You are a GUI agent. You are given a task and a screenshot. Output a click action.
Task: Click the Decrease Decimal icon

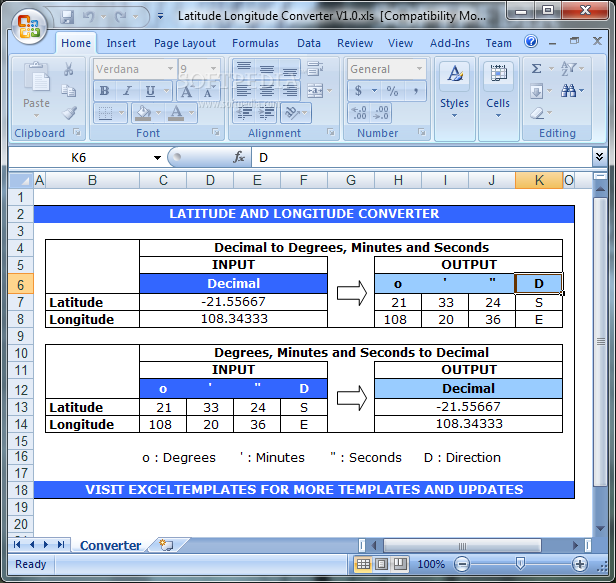pyautogui.click(x=381, y=113)
